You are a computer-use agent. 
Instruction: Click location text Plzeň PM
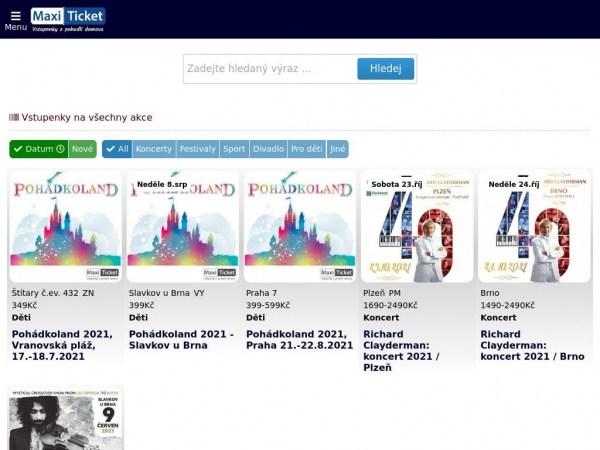pyautogui.click(x=382, y=293)
